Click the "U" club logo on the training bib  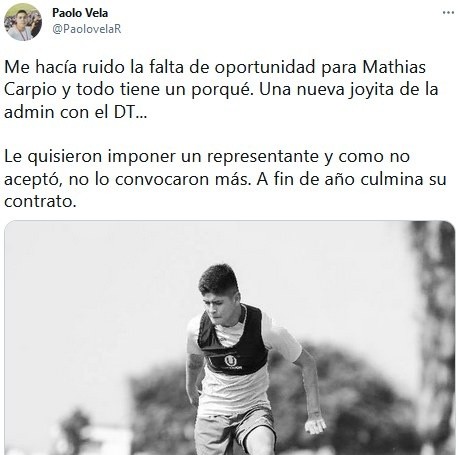click(230, 361)
